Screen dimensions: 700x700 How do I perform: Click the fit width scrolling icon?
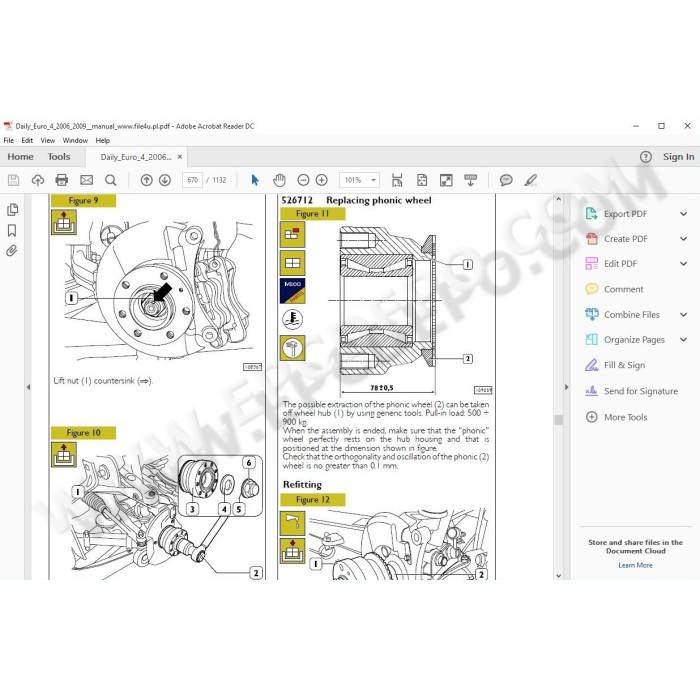tap(397, 180)
